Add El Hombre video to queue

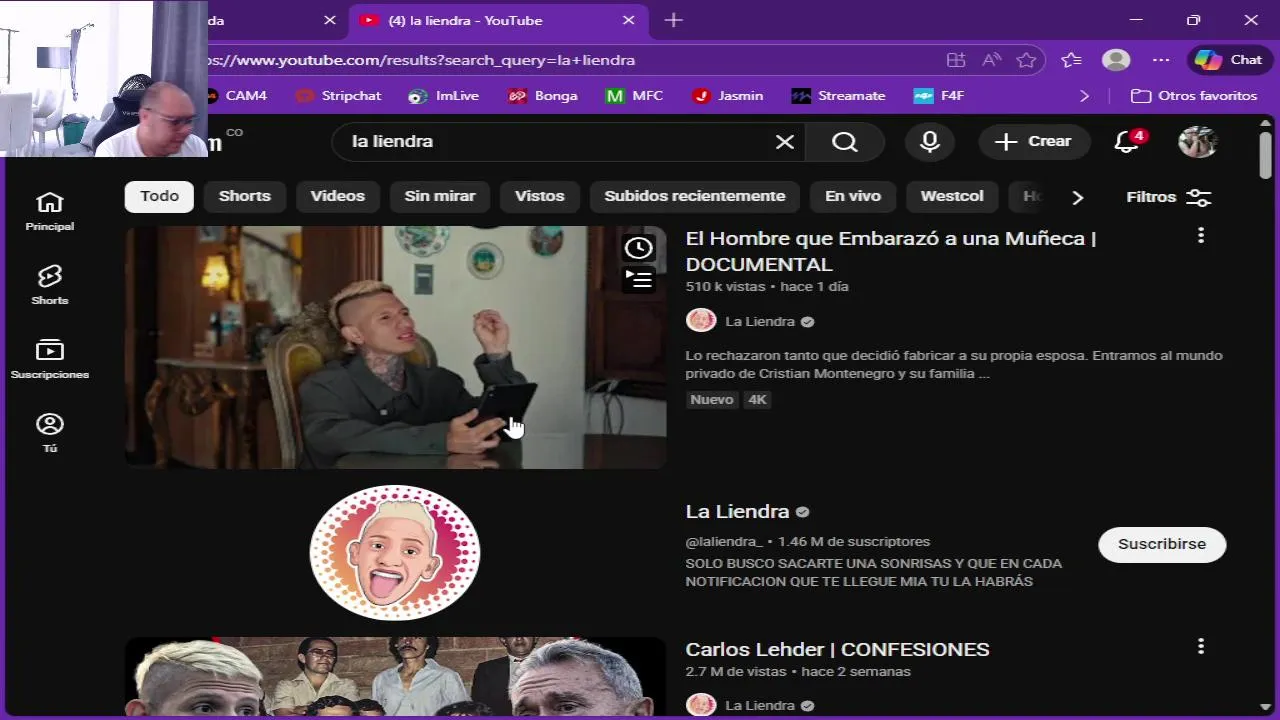pos(638,279)
